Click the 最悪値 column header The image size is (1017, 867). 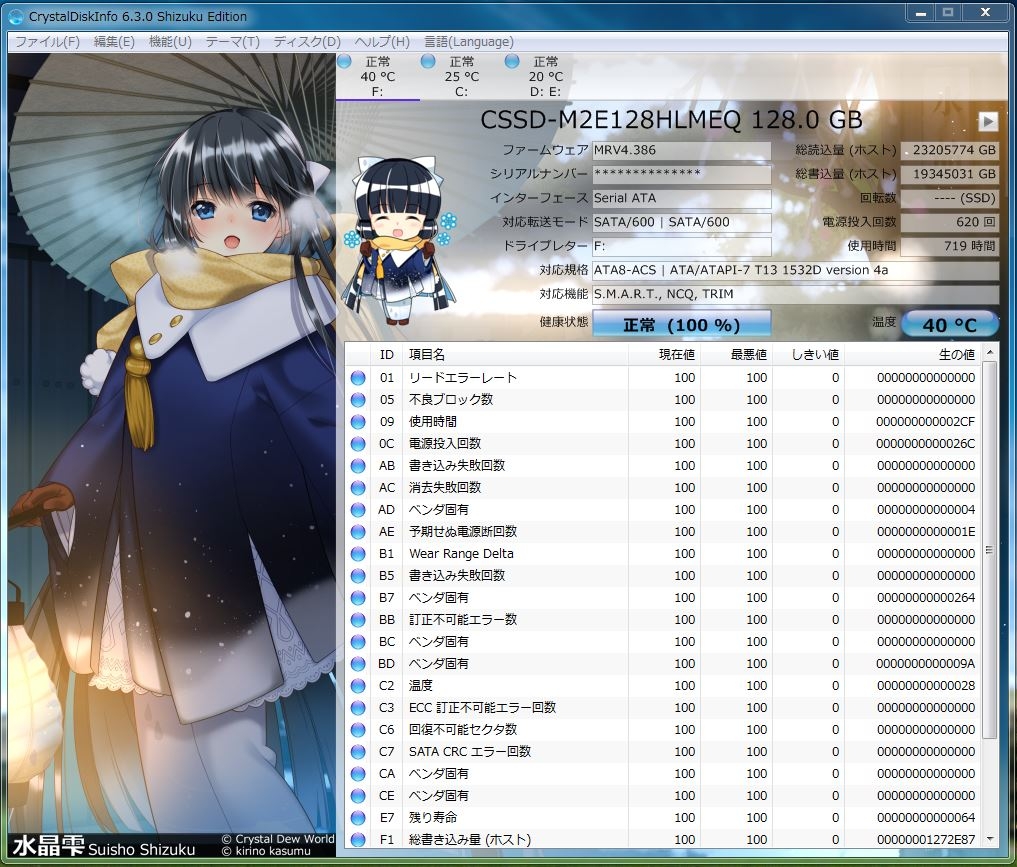[x=736, y=355]
